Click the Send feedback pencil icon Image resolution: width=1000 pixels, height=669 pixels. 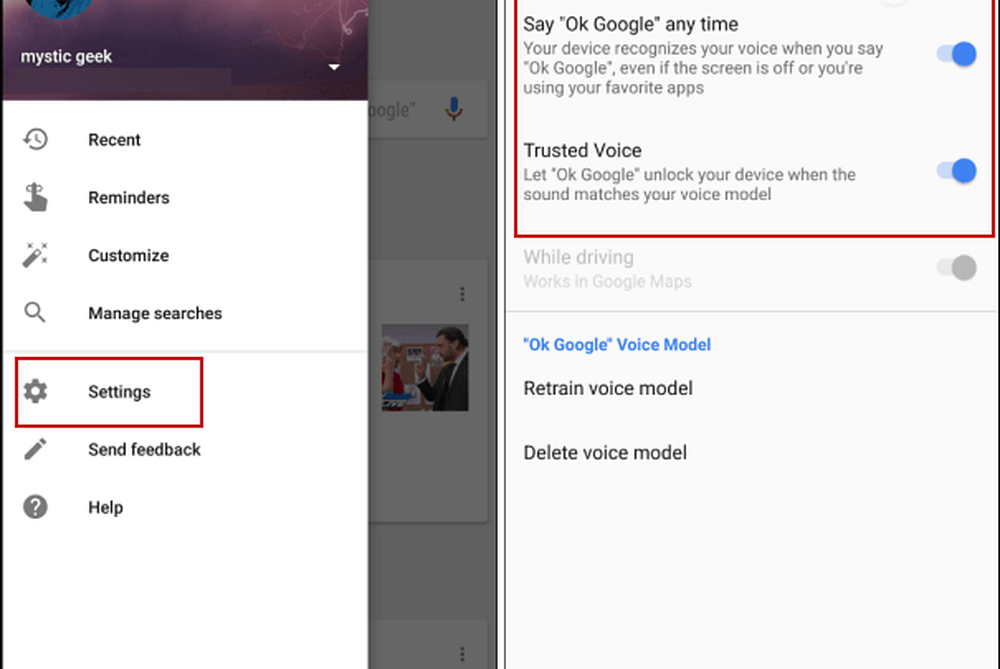coord(36,449)
